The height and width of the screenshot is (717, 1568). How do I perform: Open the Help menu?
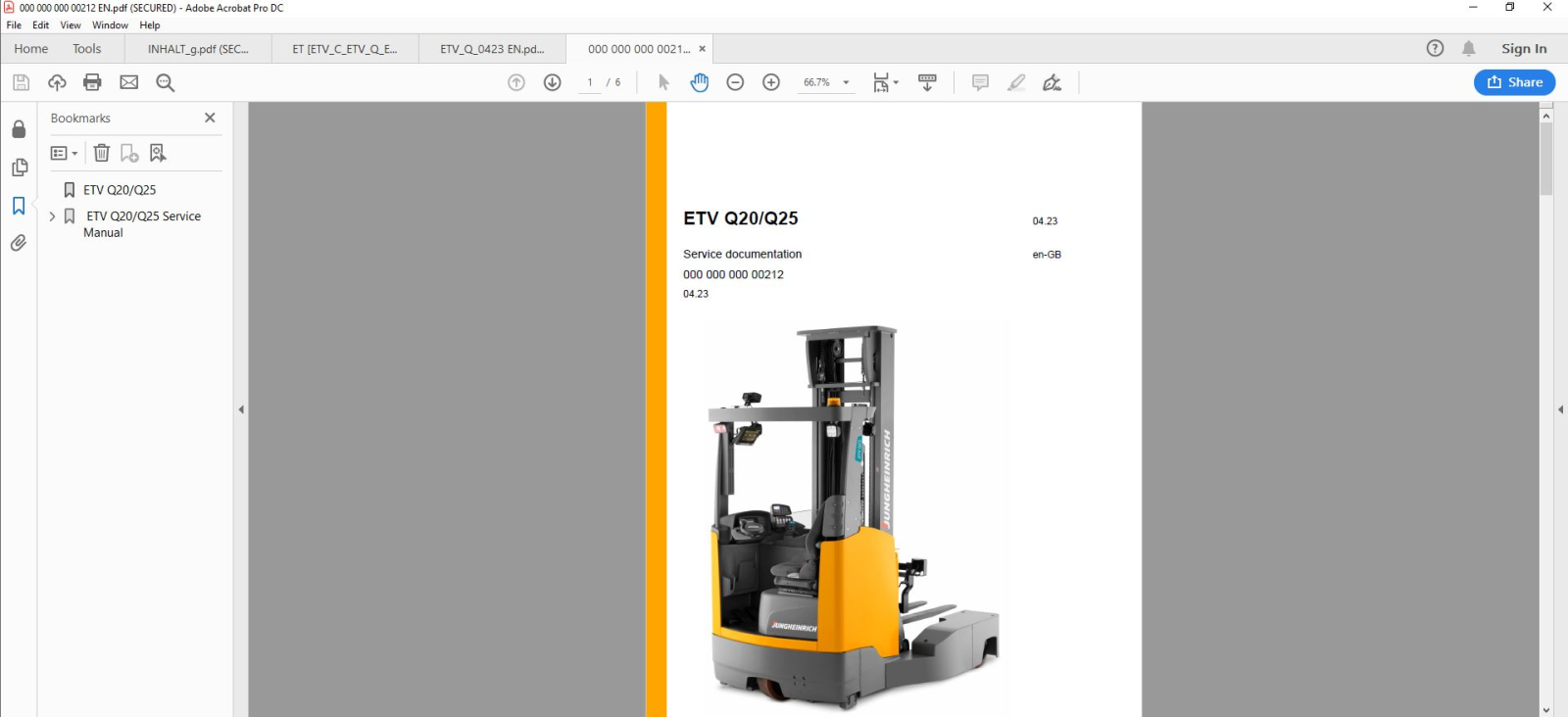pyautogui.click(x=150, y=25)
